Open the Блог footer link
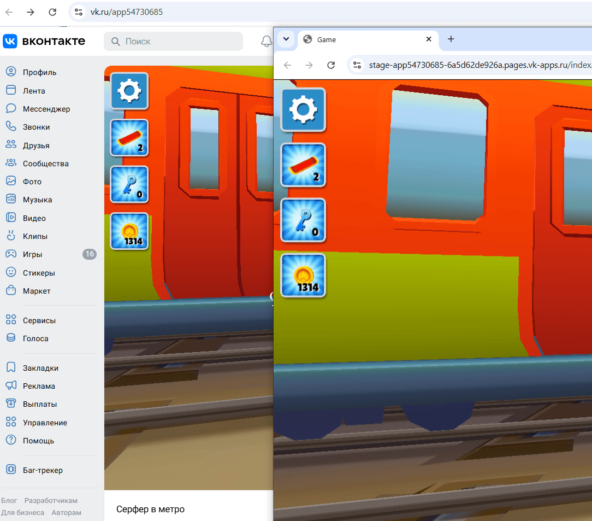 (9, 500)
